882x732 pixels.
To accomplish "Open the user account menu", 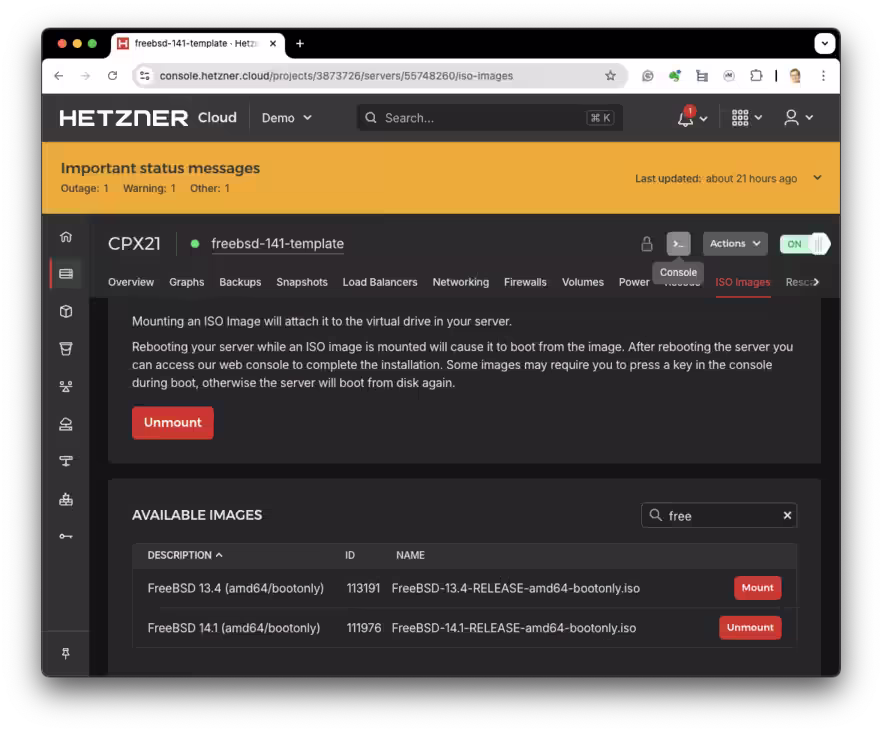I will 798,118.
